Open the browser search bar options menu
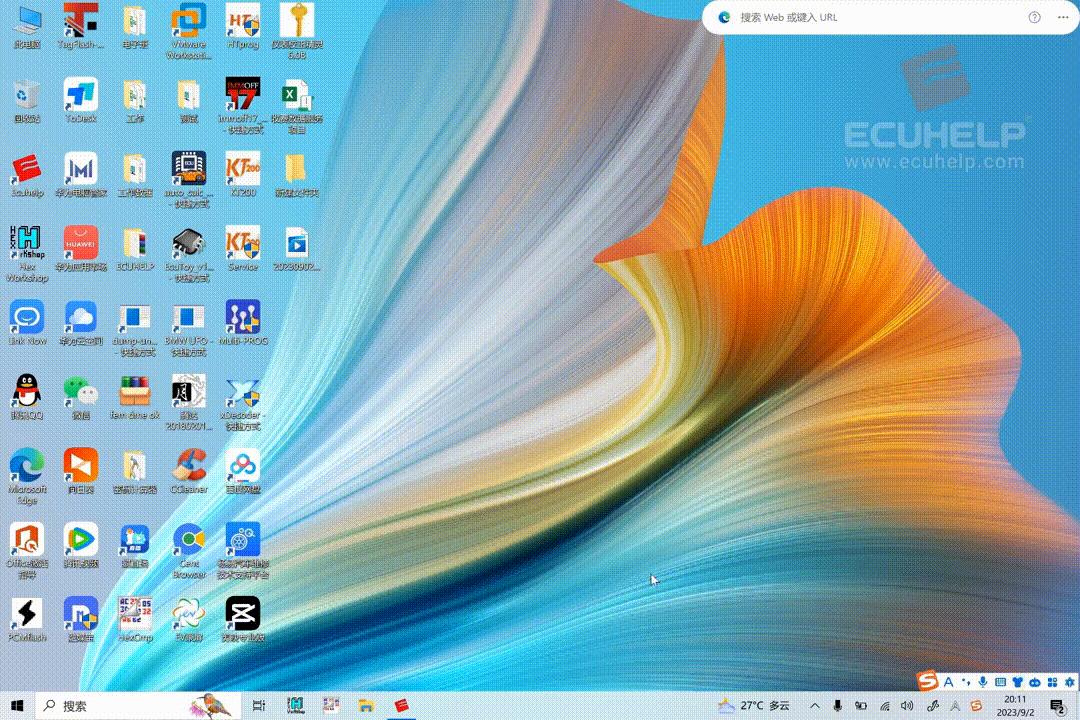Image resolution: width=1080 pixels, height=720 pixels. [1062, 17]
